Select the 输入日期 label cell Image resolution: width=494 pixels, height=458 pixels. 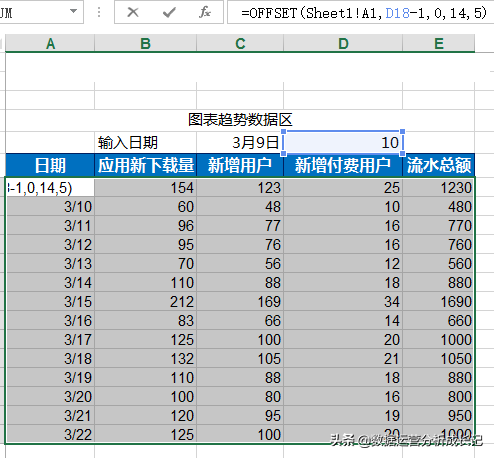pos(145,143)
